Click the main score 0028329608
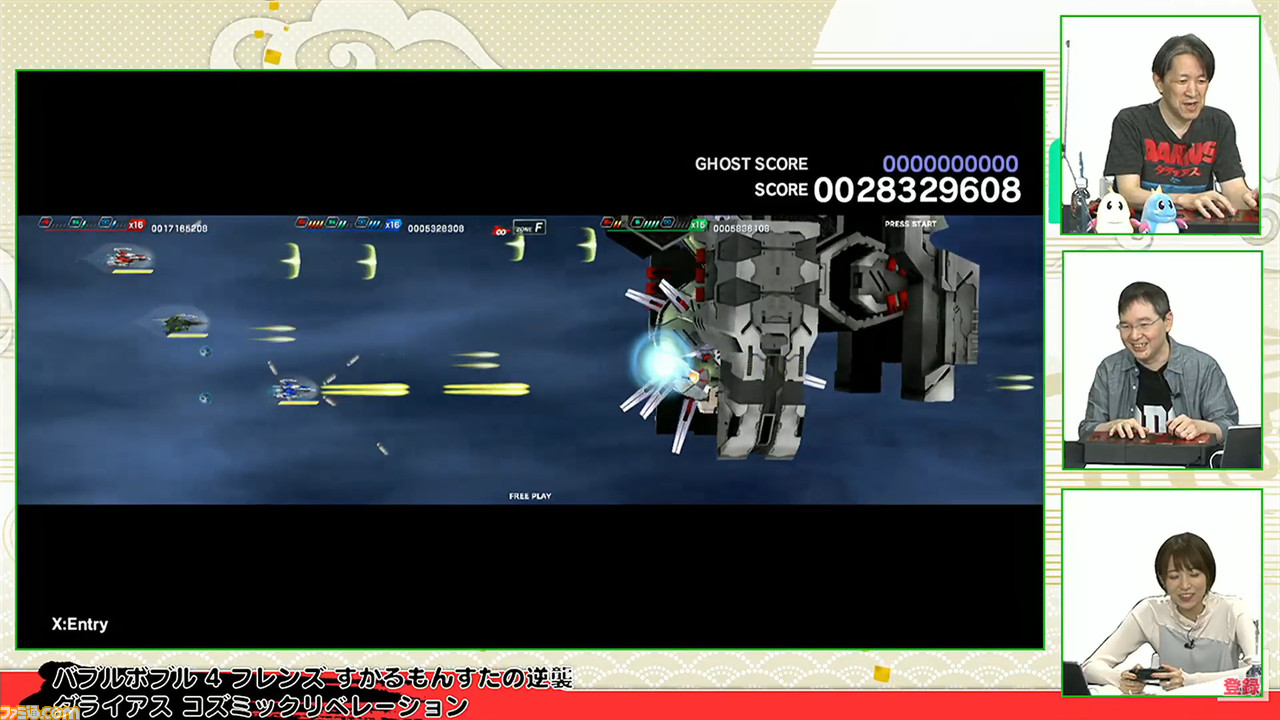 coord(917,190)
